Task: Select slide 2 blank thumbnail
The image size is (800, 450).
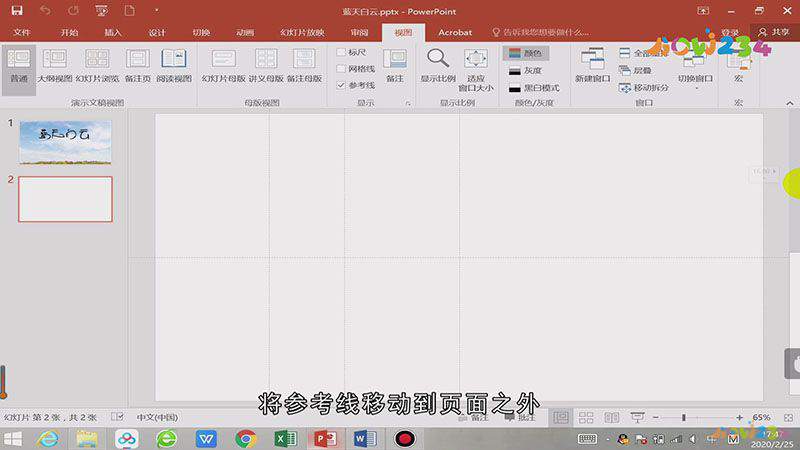Action: pyautogui.click(x=65, y=199)
